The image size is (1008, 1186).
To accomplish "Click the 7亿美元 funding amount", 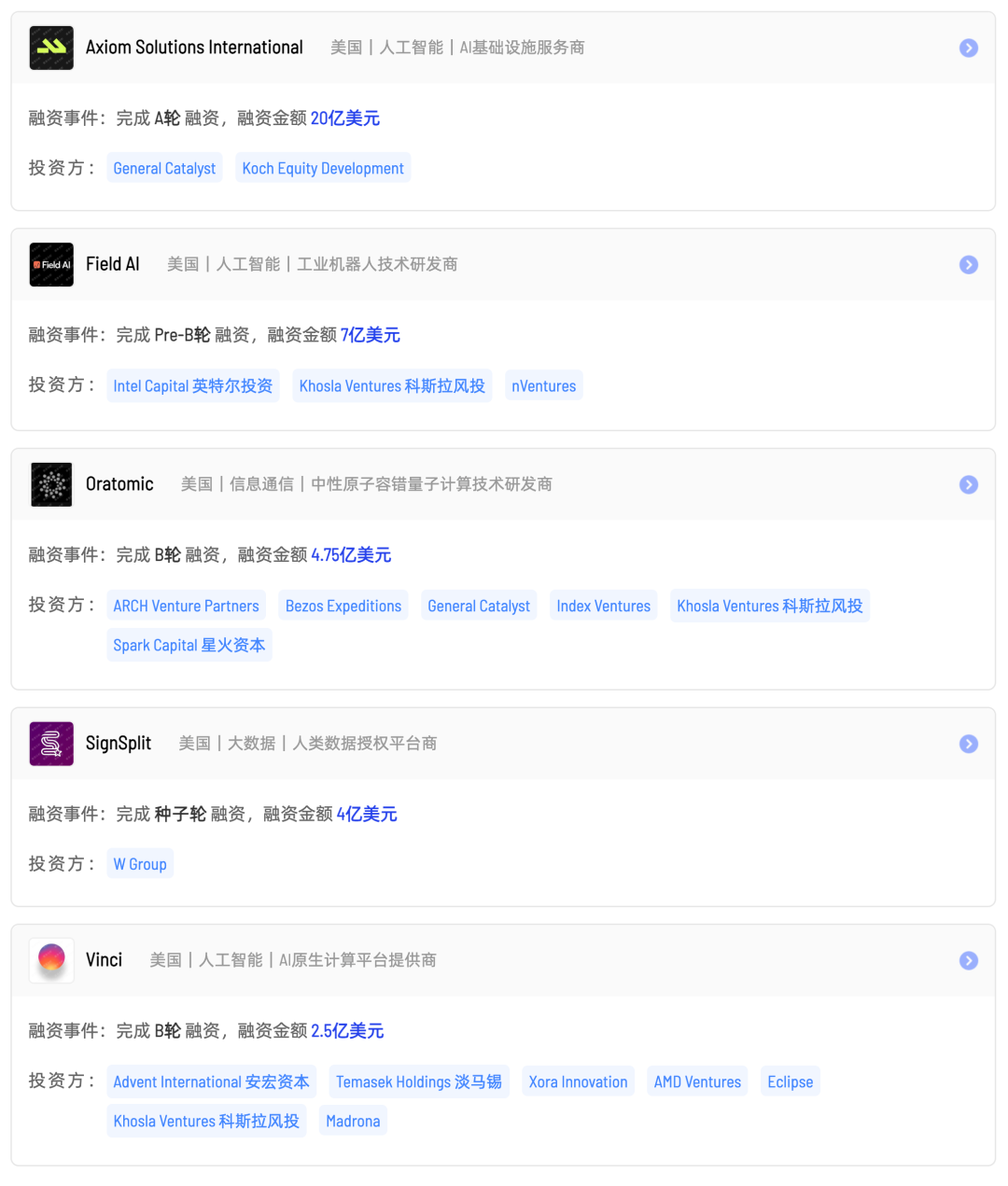I will [371, 334].
